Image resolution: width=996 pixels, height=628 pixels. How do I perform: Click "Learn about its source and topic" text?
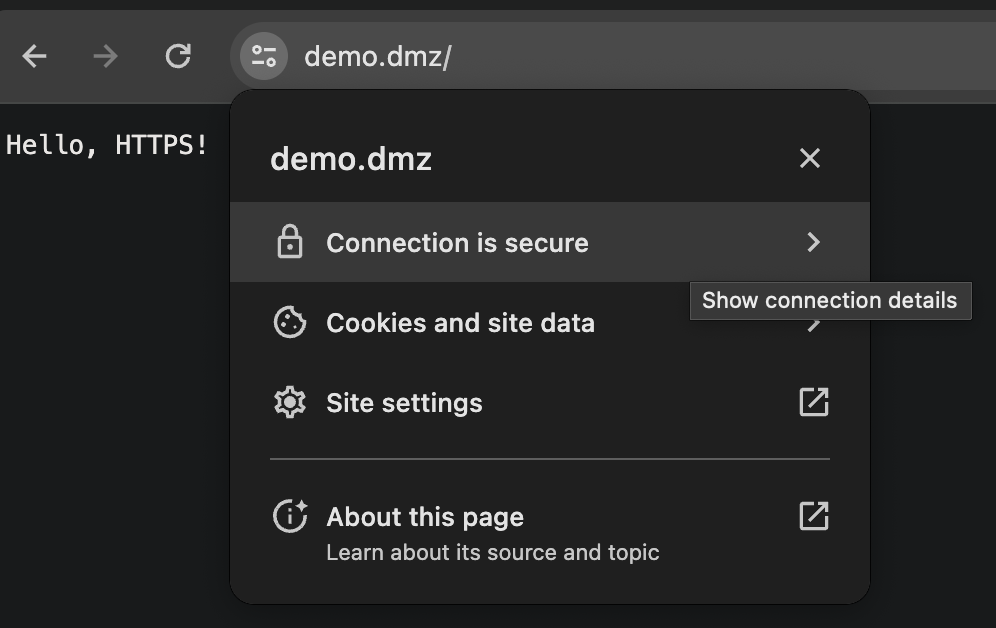(492, 552)
